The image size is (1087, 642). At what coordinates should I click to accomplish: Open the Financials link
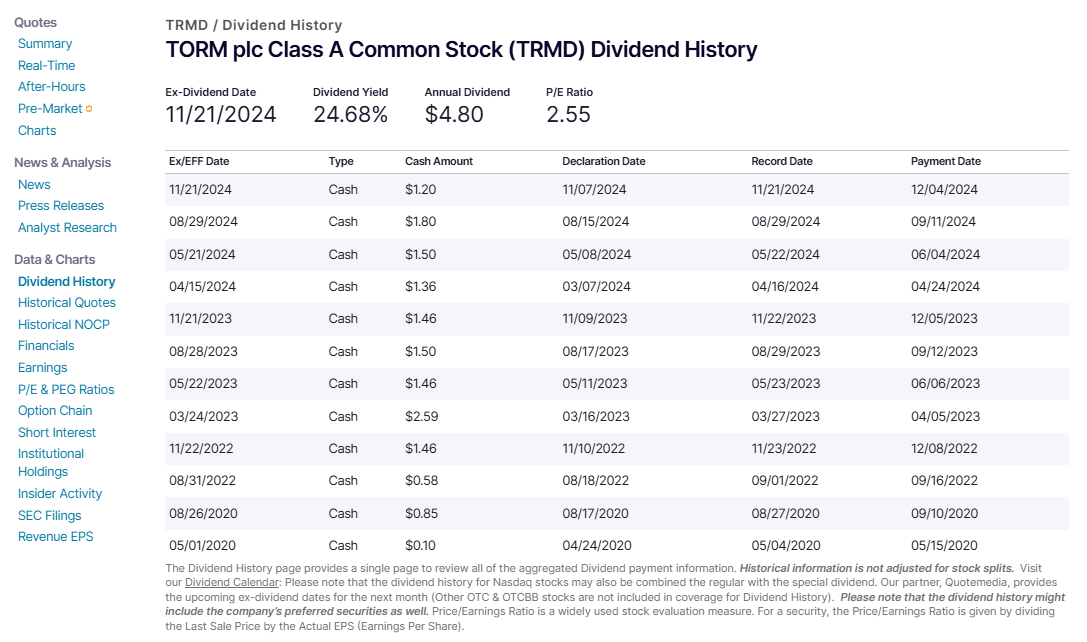46,345
